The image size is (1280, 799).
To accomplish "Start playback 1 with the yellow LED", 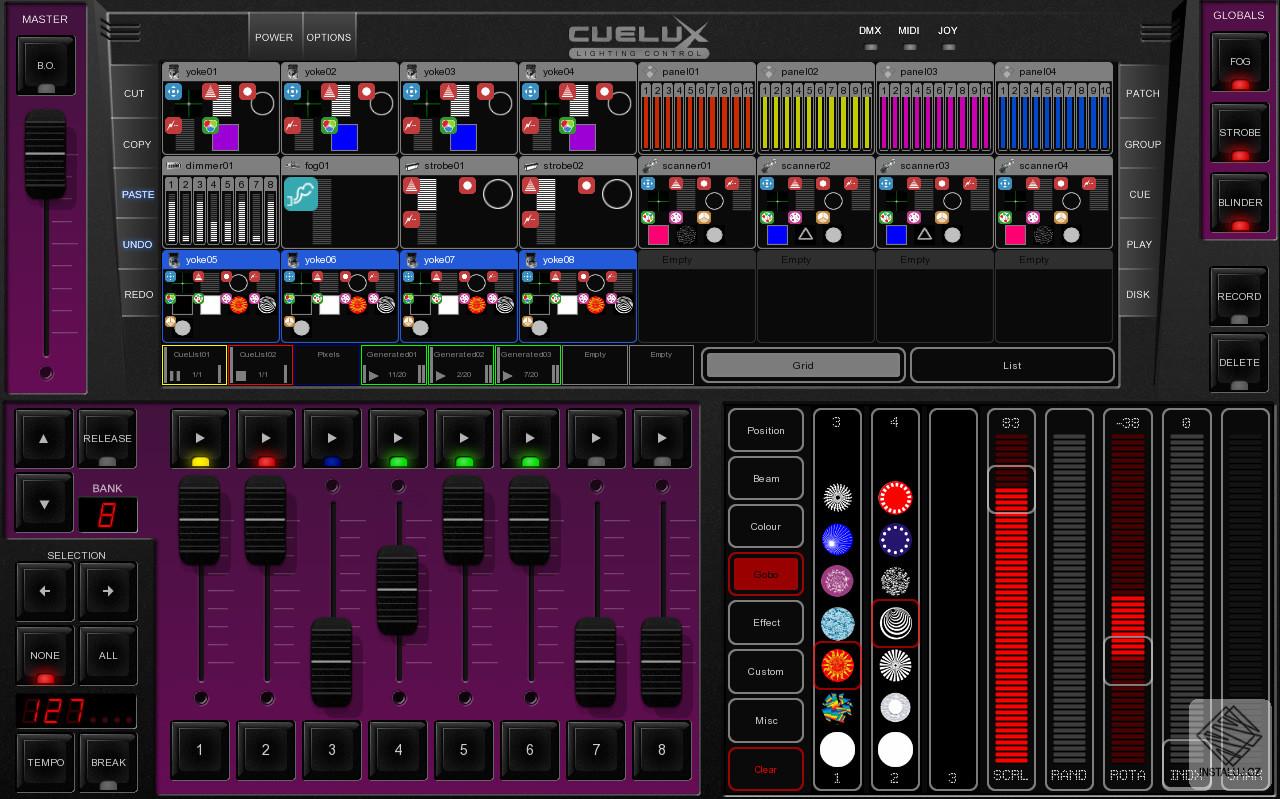I will (199, 438).
